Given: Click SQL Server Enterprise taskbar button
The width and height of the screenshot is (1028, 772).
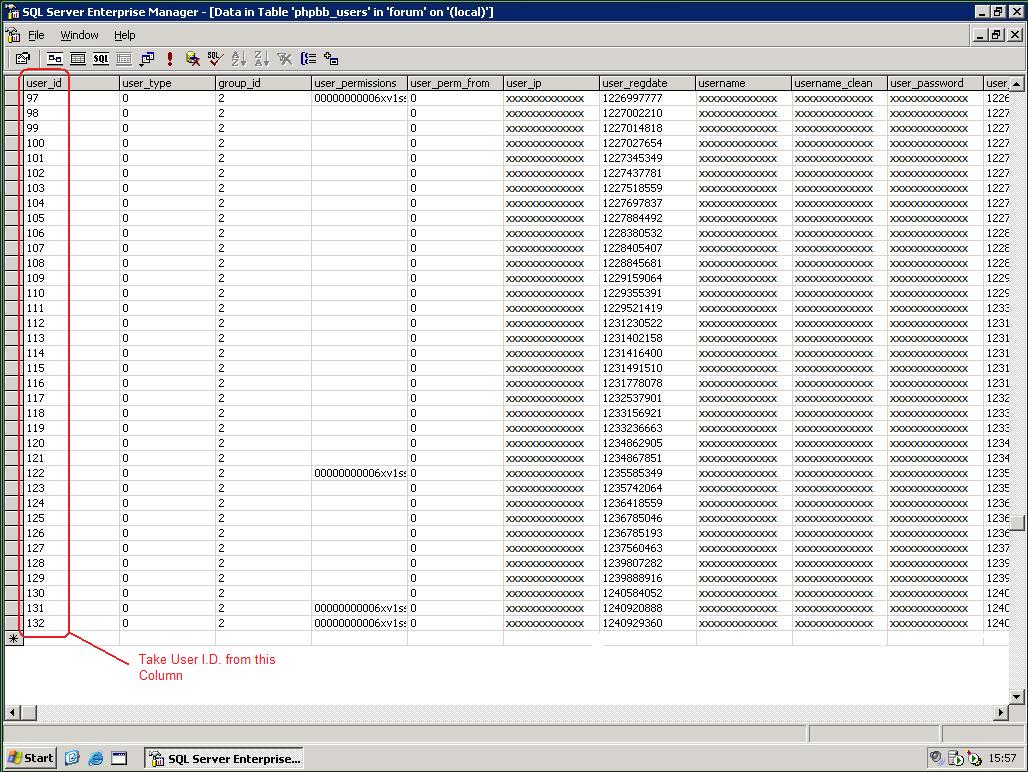Looking at the screenshot, I should [224, 759].
